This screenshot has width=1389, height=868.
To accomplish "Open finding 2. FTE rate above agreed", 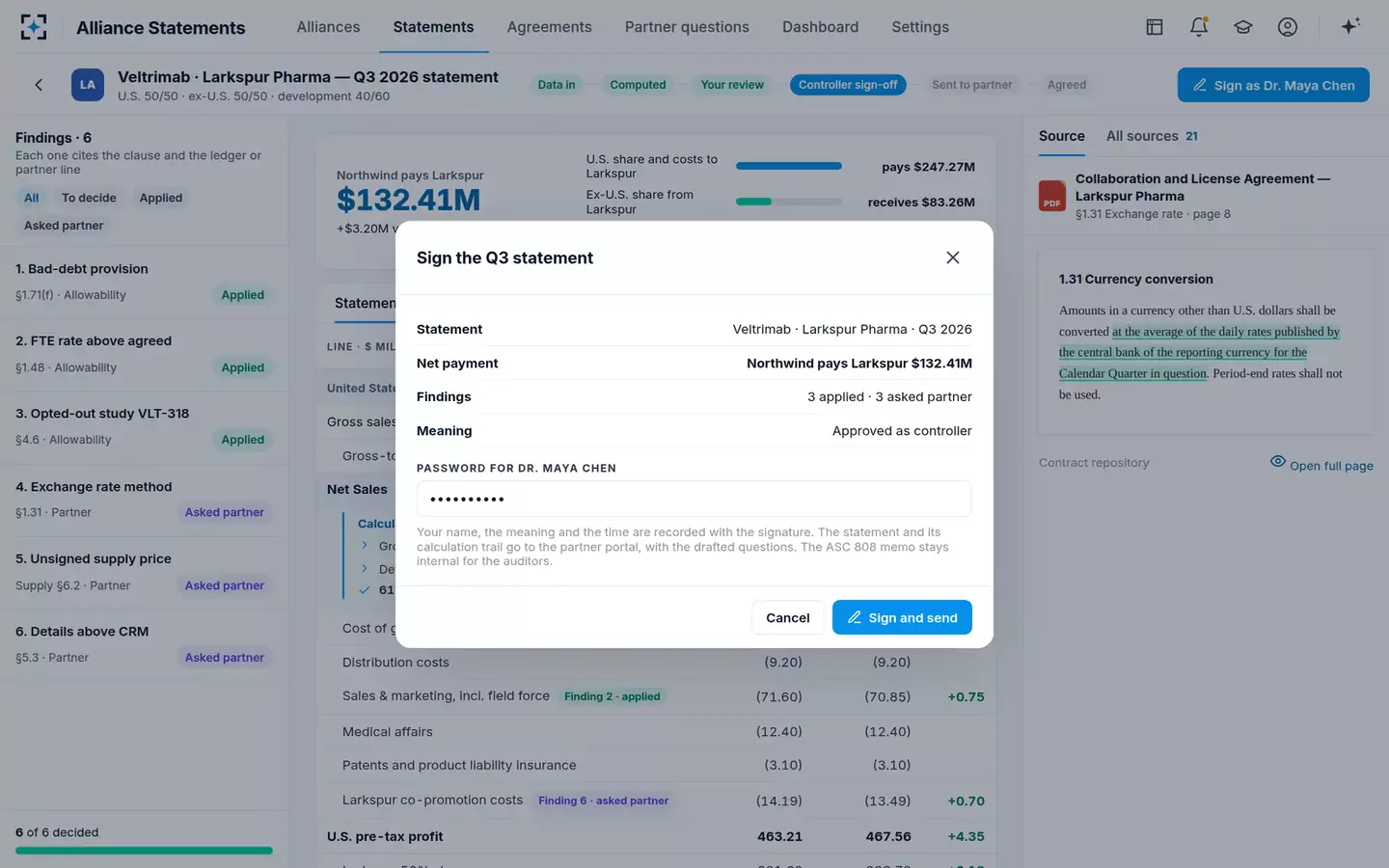I will point(144,354).
